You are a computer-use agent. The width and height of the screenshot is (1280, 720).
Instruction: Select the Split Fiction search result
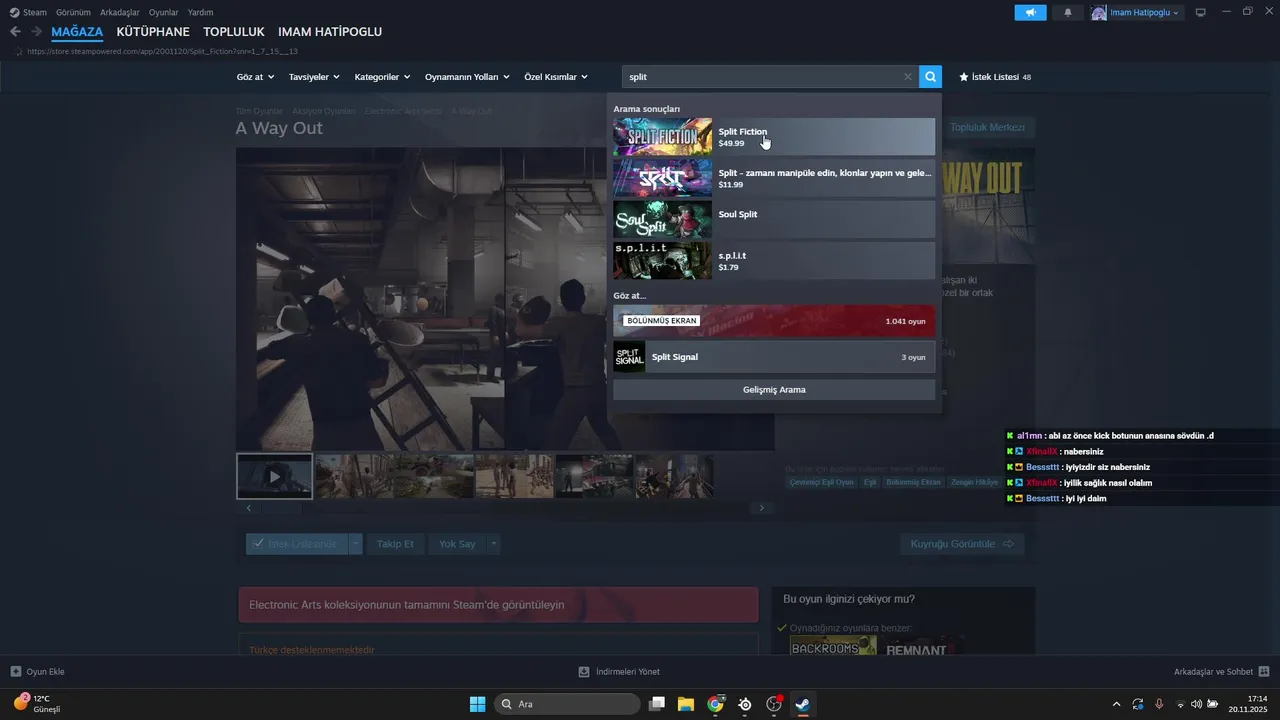pos(774,137)
